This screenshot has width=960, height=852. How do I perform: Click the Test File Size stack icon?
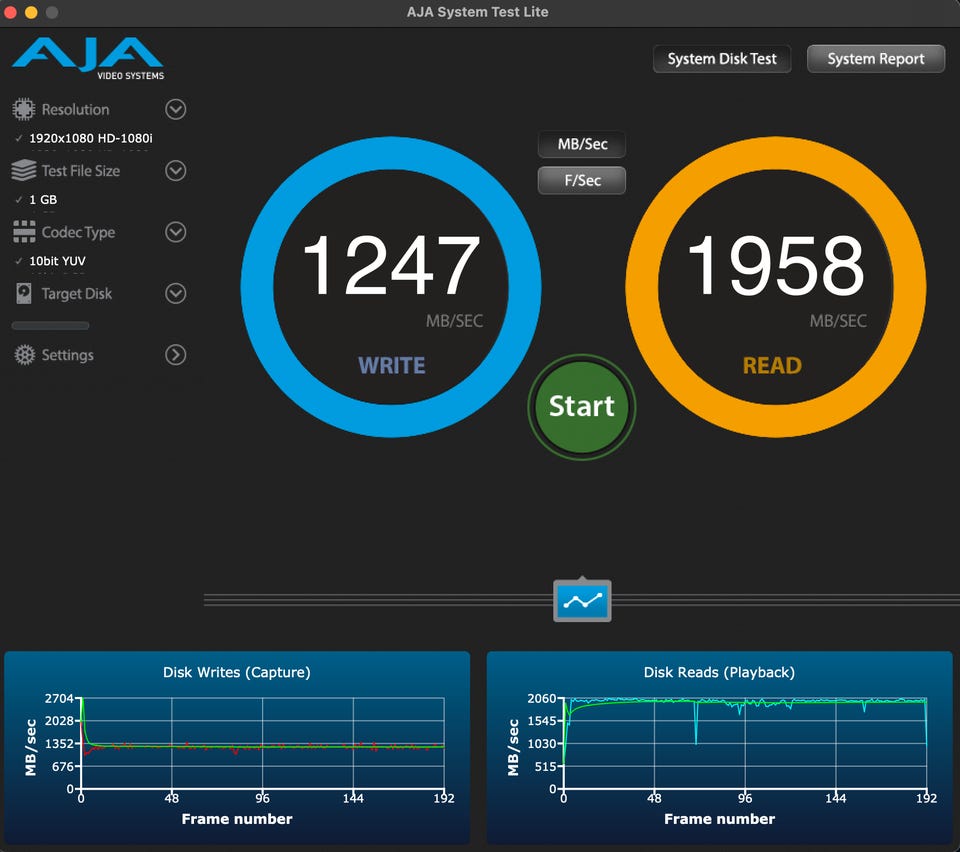(24, 171)
